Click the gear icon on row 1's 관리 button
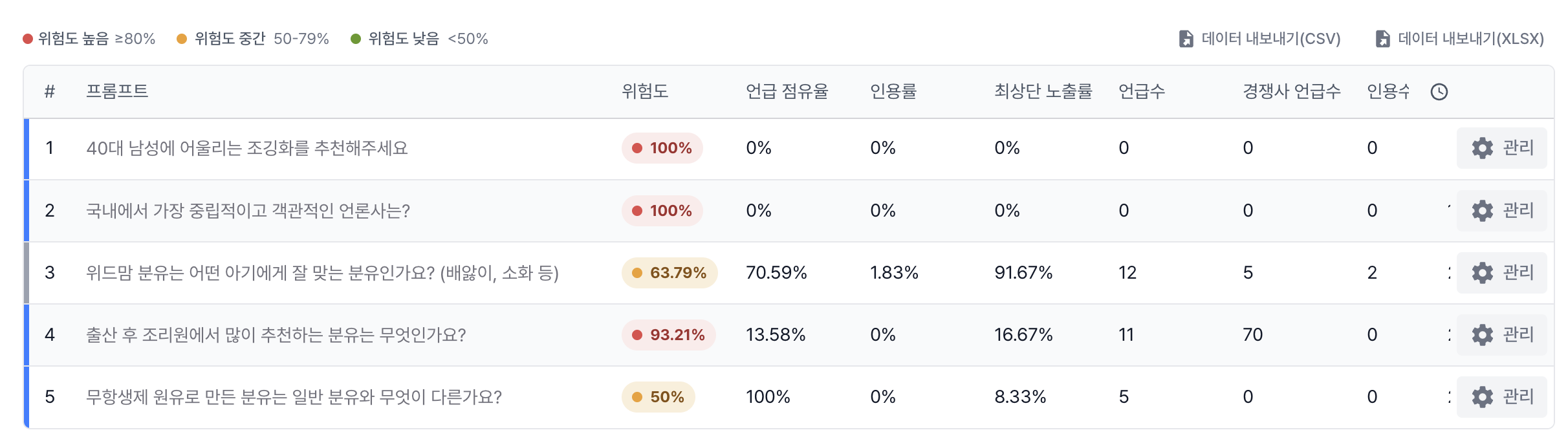Screen dimensions: 1568x441 tap(1483, 147)
